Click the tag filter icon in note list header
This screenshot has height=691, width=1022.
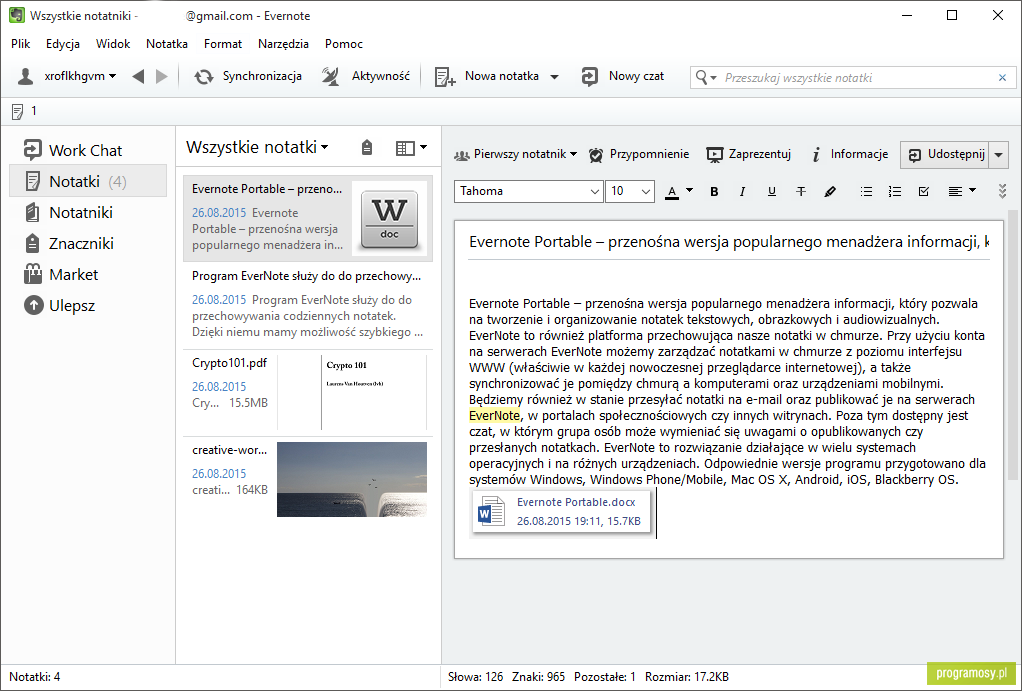coord(367,148)
